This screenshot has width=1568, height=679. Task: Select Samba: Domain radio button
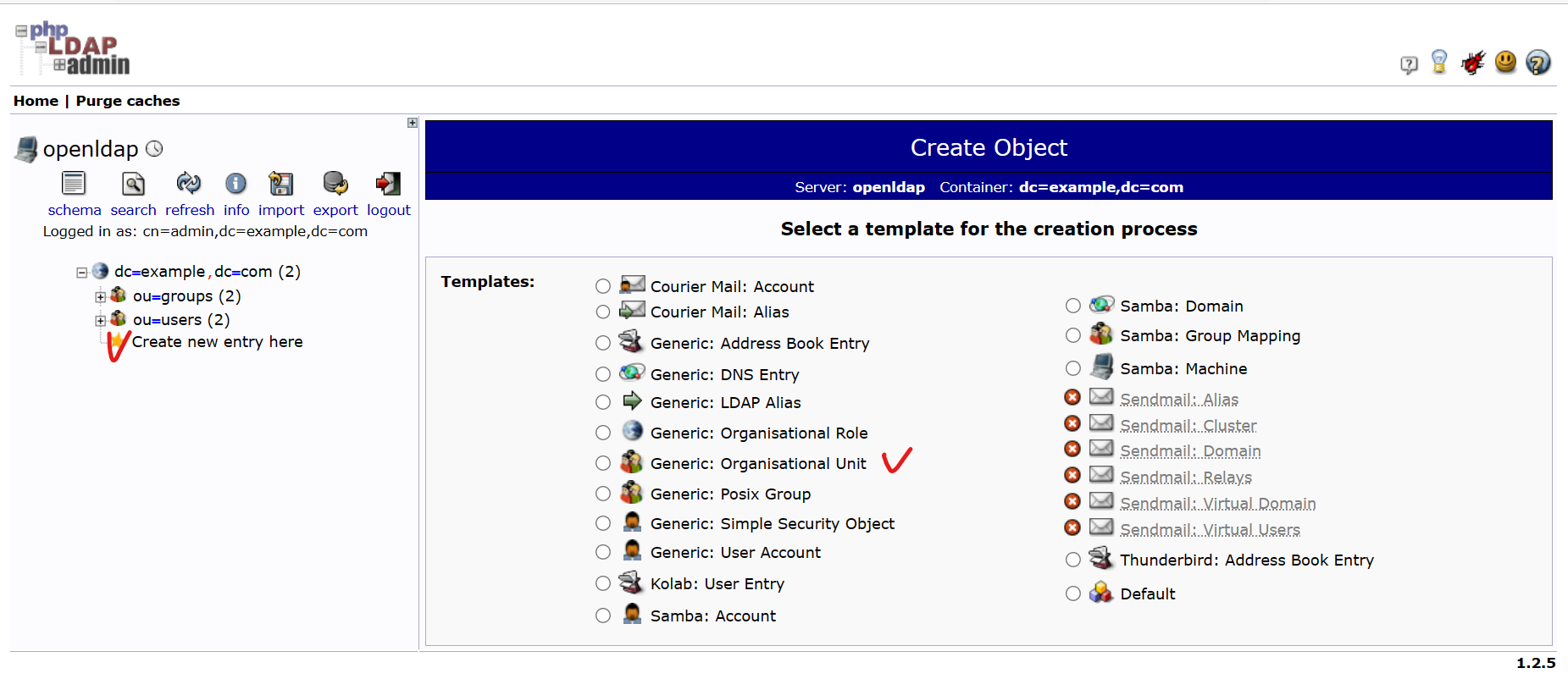click(x=1073, y=306)
